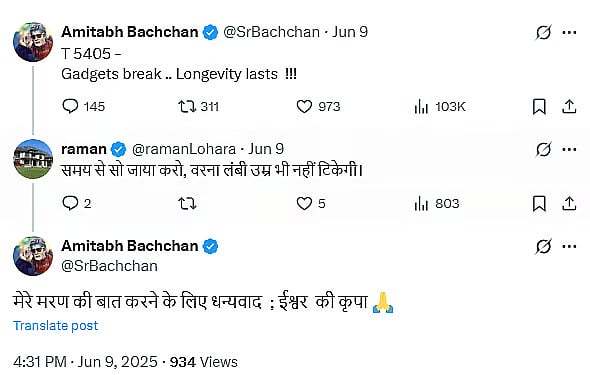This screenshot has width=590, height=375.
Task: Open @ramanLohara profile handle
Action: (x=184, y=149)
